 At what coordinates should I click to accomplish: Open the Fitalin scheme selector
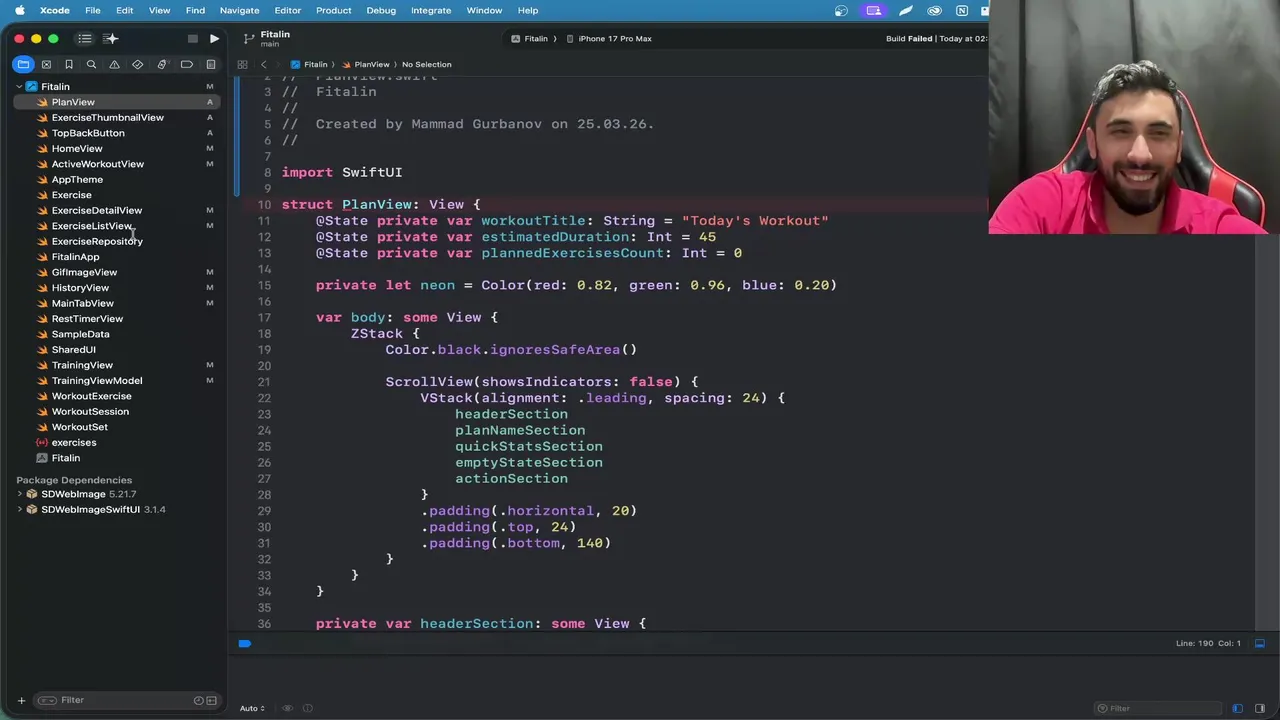pos(530,39)
